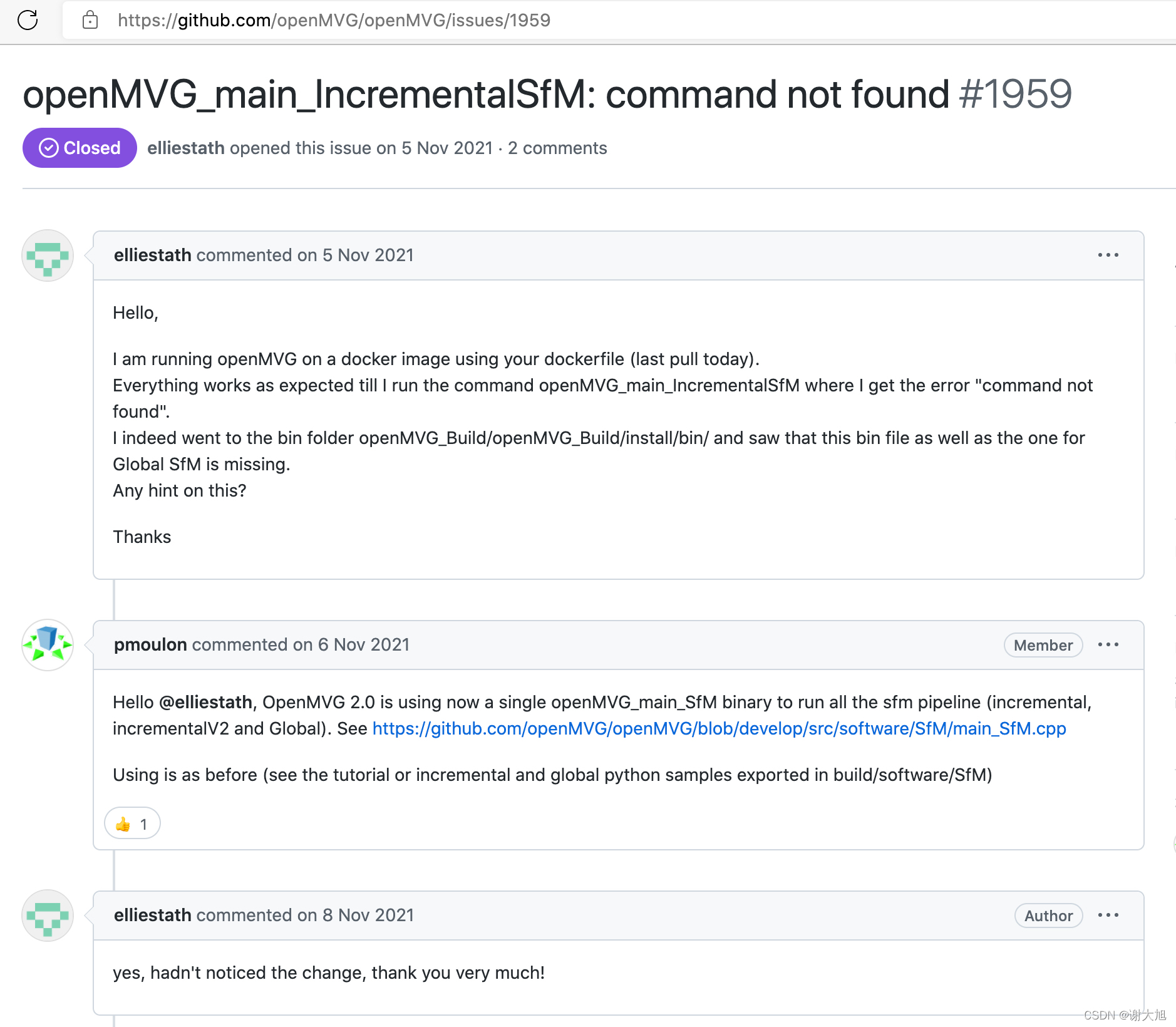Open the options menu on the first comment
1176x1027 pixels.
pyautogui.click(x=1108, y=255)
